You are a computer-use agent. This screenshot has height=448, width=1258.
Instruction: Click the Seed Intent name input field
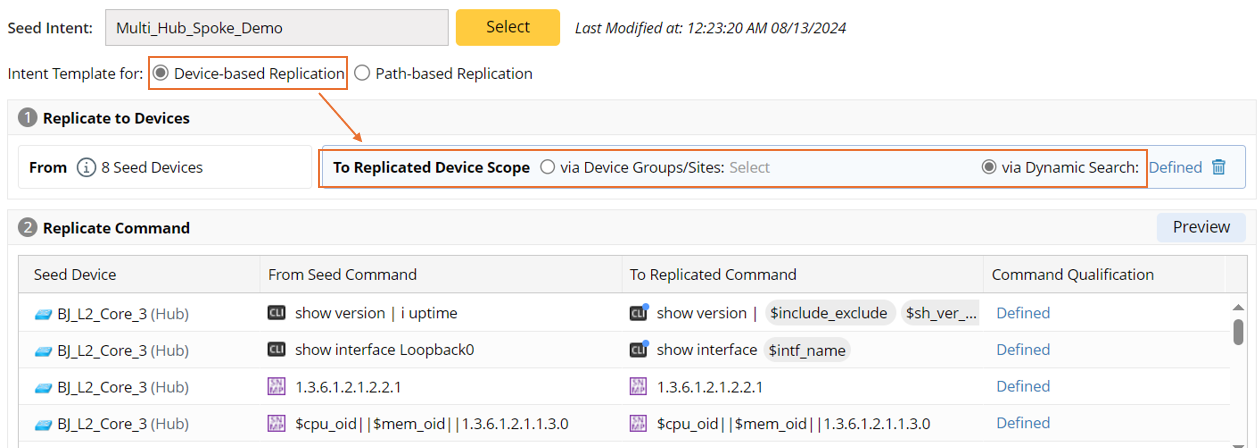[x=276, y=28]
